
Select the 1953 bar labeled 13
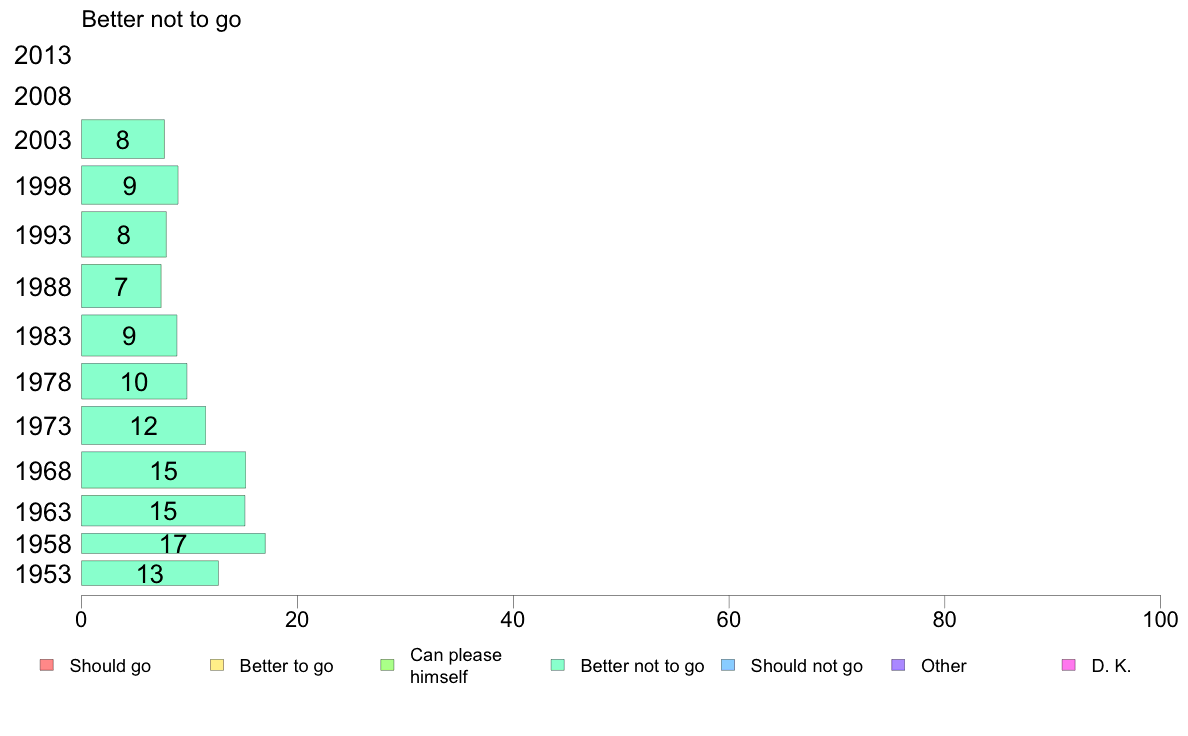(x=150, y=573)
